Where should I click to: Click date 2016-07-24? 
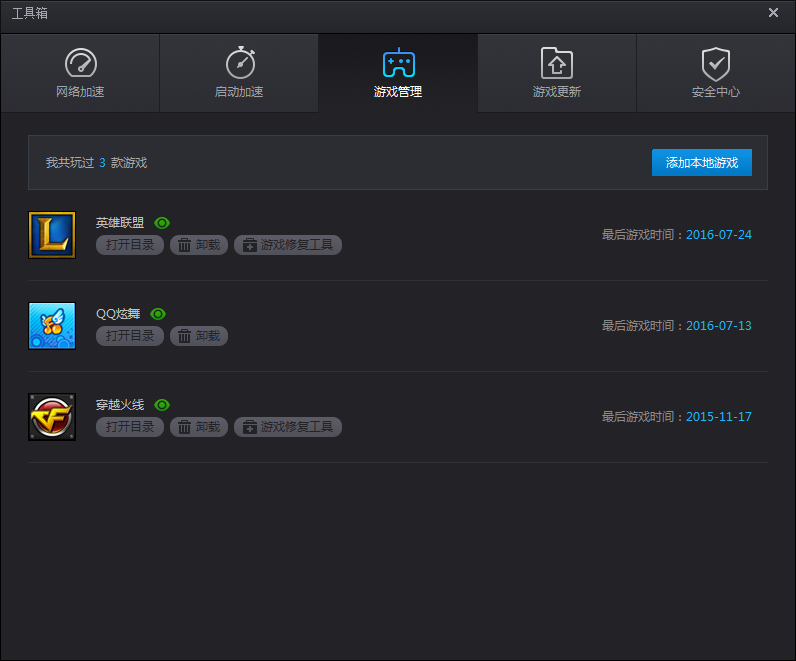pyautogui.click(x=719, y=235)
